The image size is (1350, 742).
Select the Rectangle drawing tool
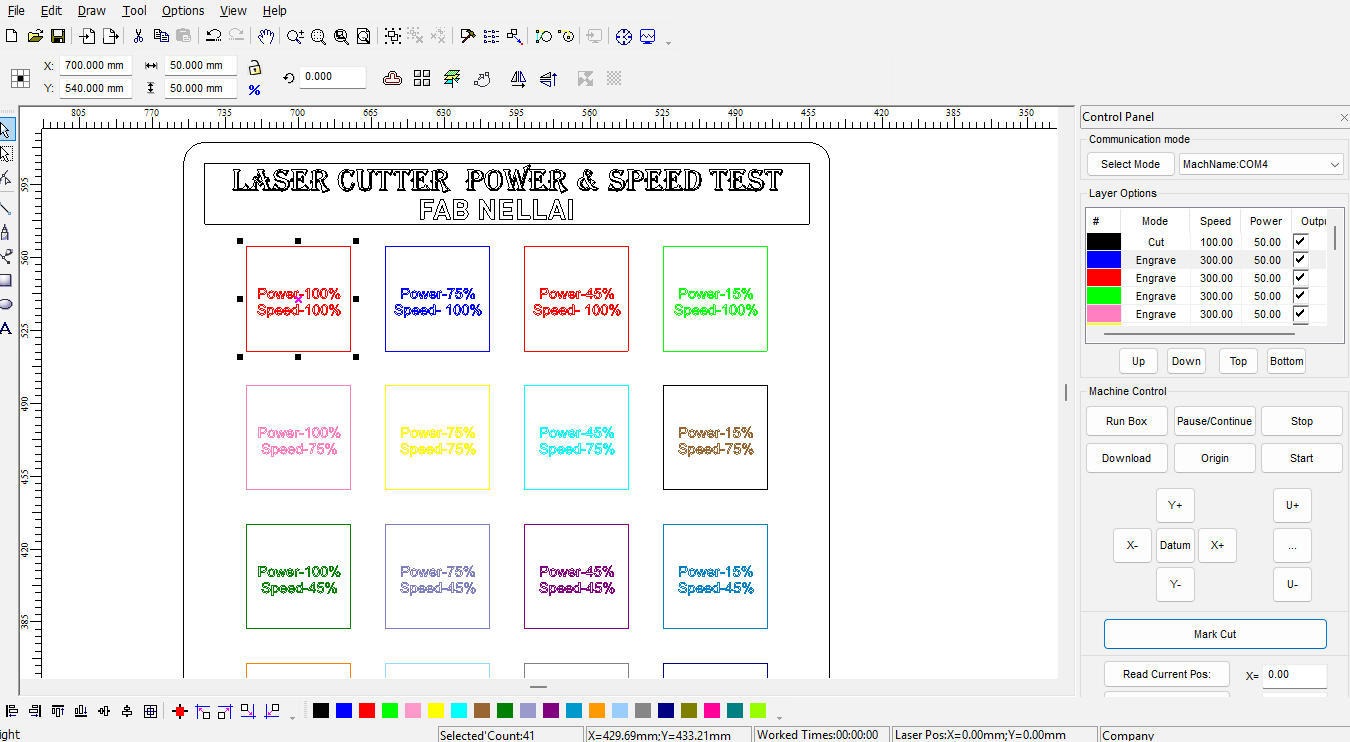pos(6,280)
